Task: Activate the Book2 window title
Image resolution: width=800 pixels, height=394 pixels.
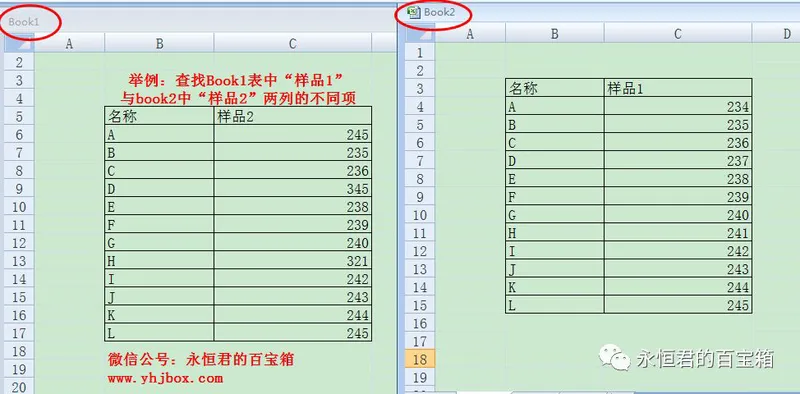Action: [439, 12]
